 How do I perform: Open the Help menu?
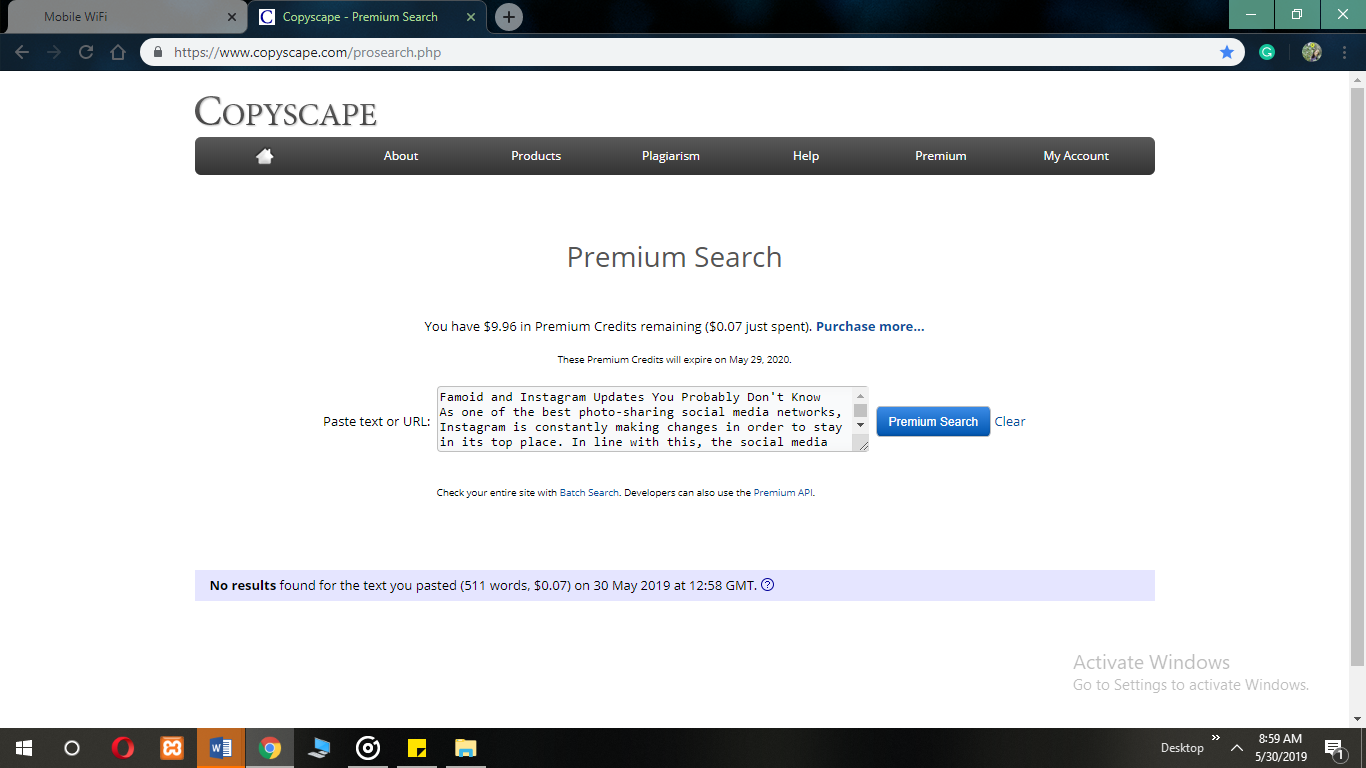point(806,156)
